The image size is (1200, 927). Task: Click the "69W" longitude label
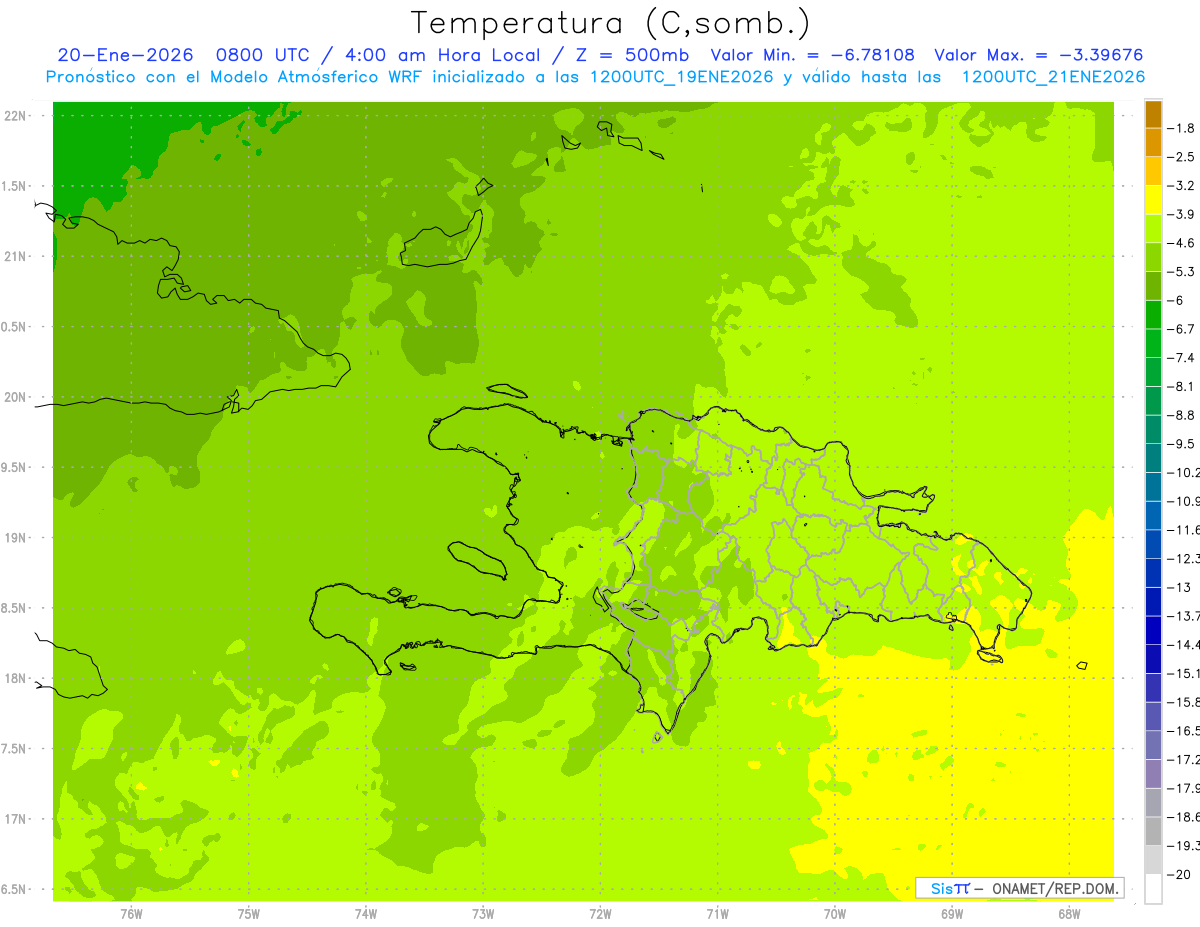(x=951, y=913)
